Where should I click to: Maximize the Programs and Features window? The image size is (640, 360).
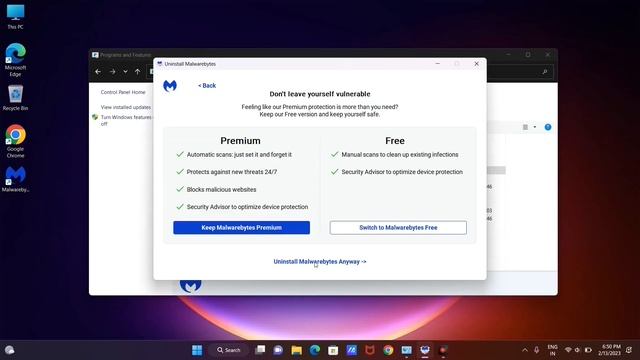coord(528,55)
